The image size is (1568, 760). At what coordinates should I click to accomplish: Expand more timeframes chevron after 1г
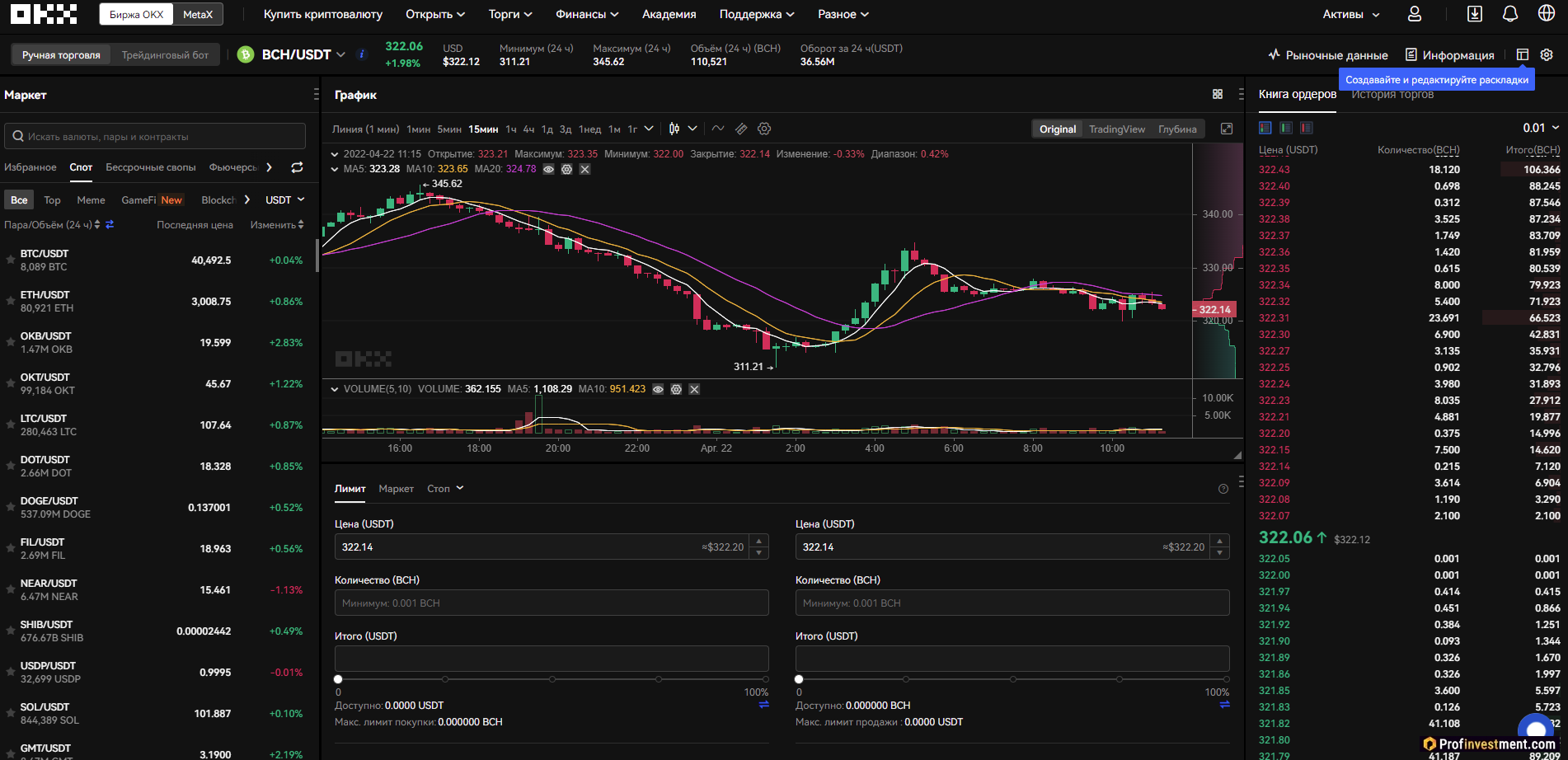(649, 129)
